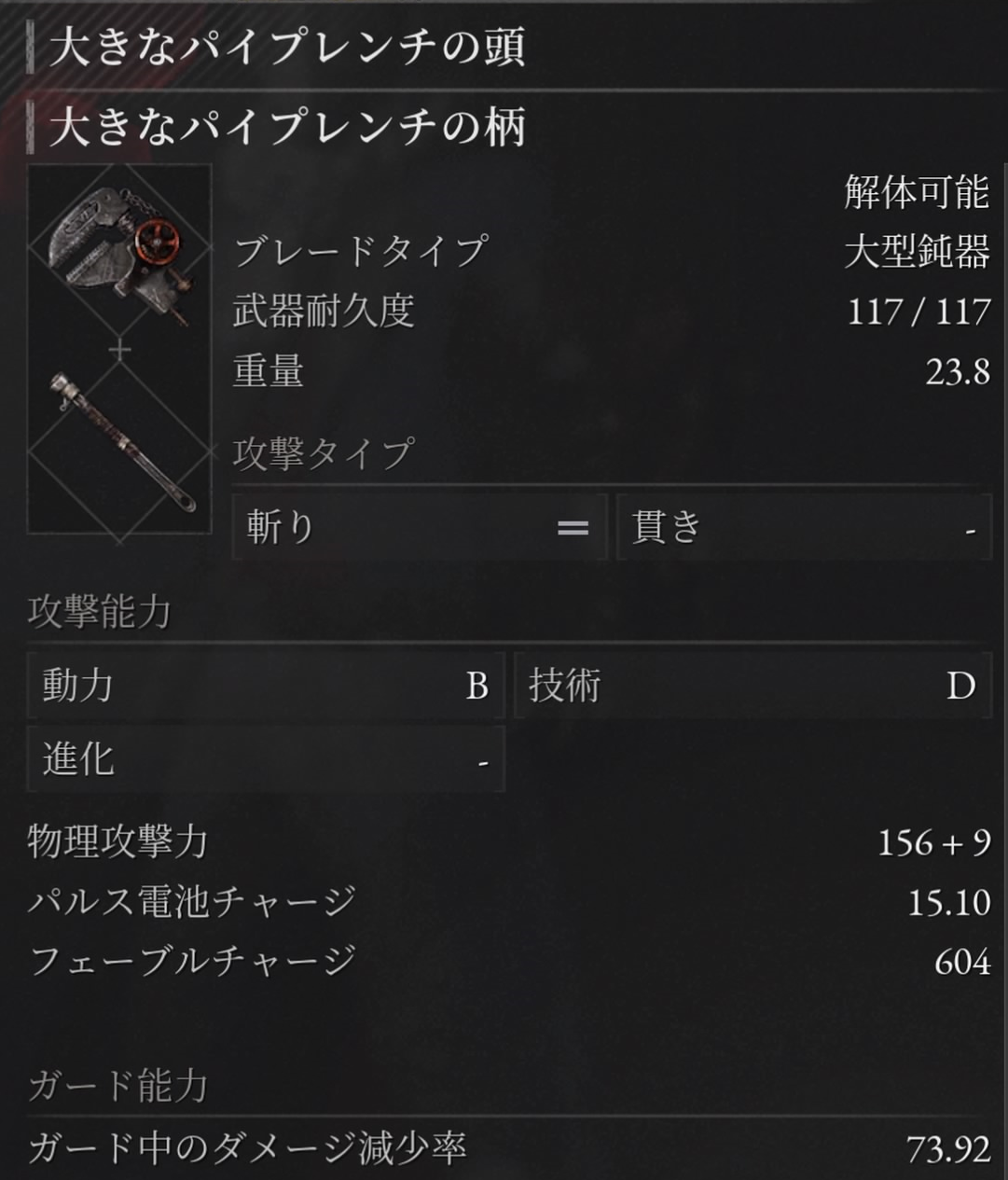Click the equals symbol in 斬り box
Image resolution: width=1008 pixels, height=1180 pixels.
point(573,528)
